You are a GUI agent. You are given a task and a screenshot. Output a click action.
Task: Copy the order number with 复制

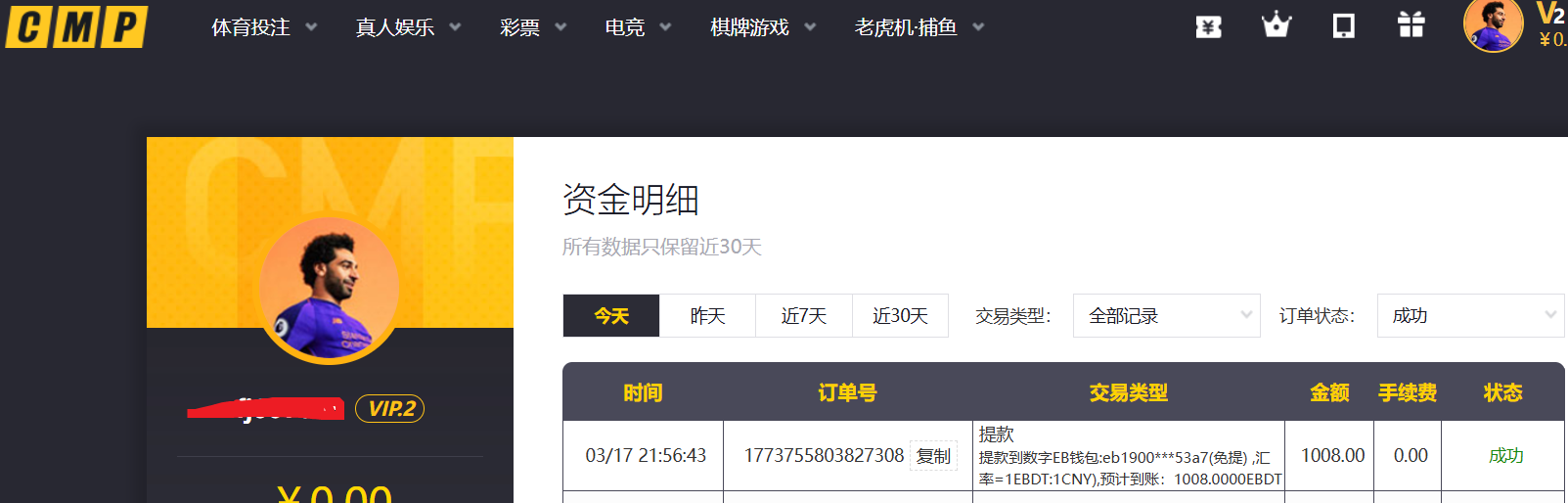(933, 456)
